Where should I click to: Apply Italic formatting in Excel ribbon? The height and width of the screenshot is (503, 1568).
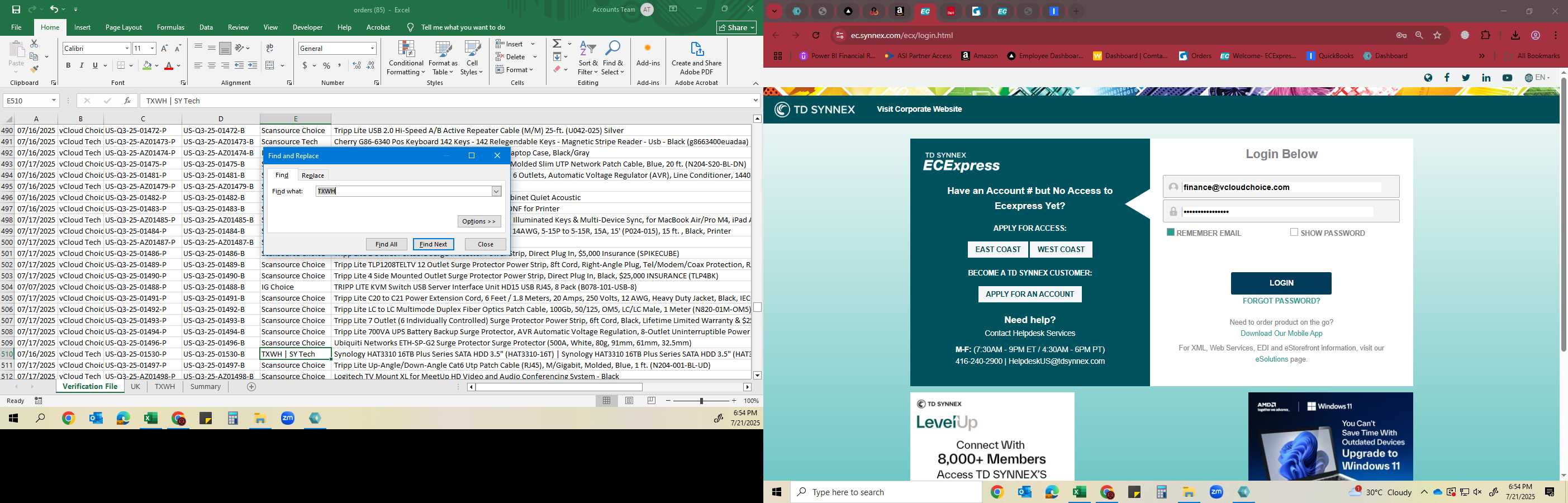pyautogui.click(x=82, y=66)
